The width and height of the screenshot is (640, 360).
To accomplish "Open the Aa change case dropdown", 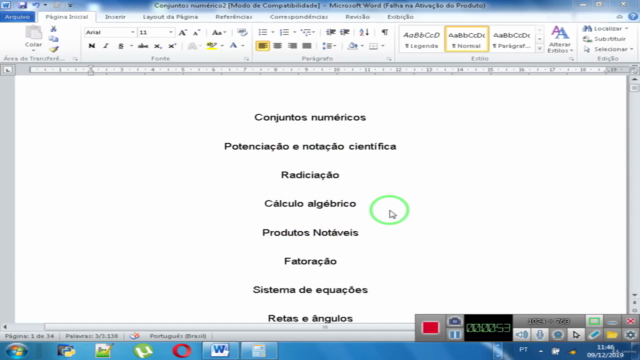I will [x=219, y=32].
